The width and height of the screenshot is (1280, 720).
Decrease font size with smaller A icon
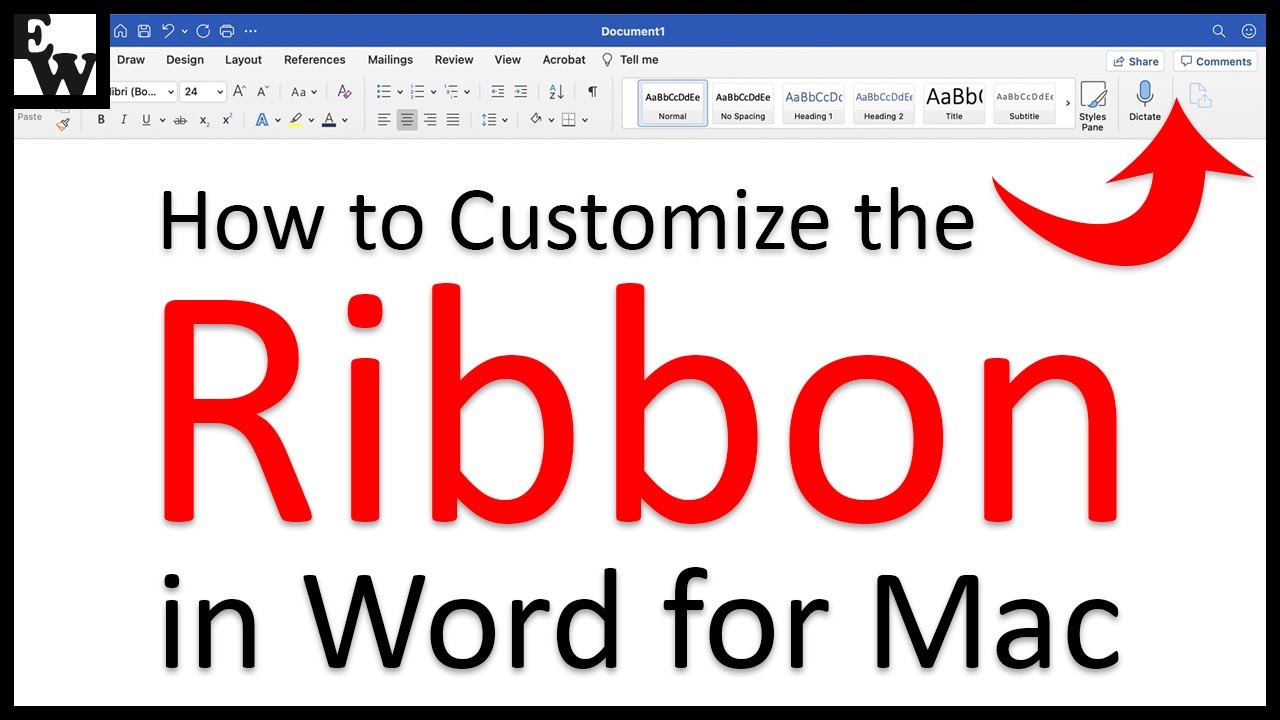tap(264, 91)
